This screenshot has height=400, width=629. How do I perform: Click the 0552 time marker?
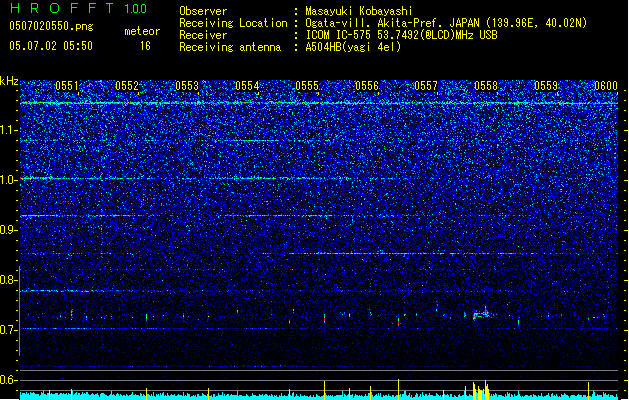pos(127,86)
